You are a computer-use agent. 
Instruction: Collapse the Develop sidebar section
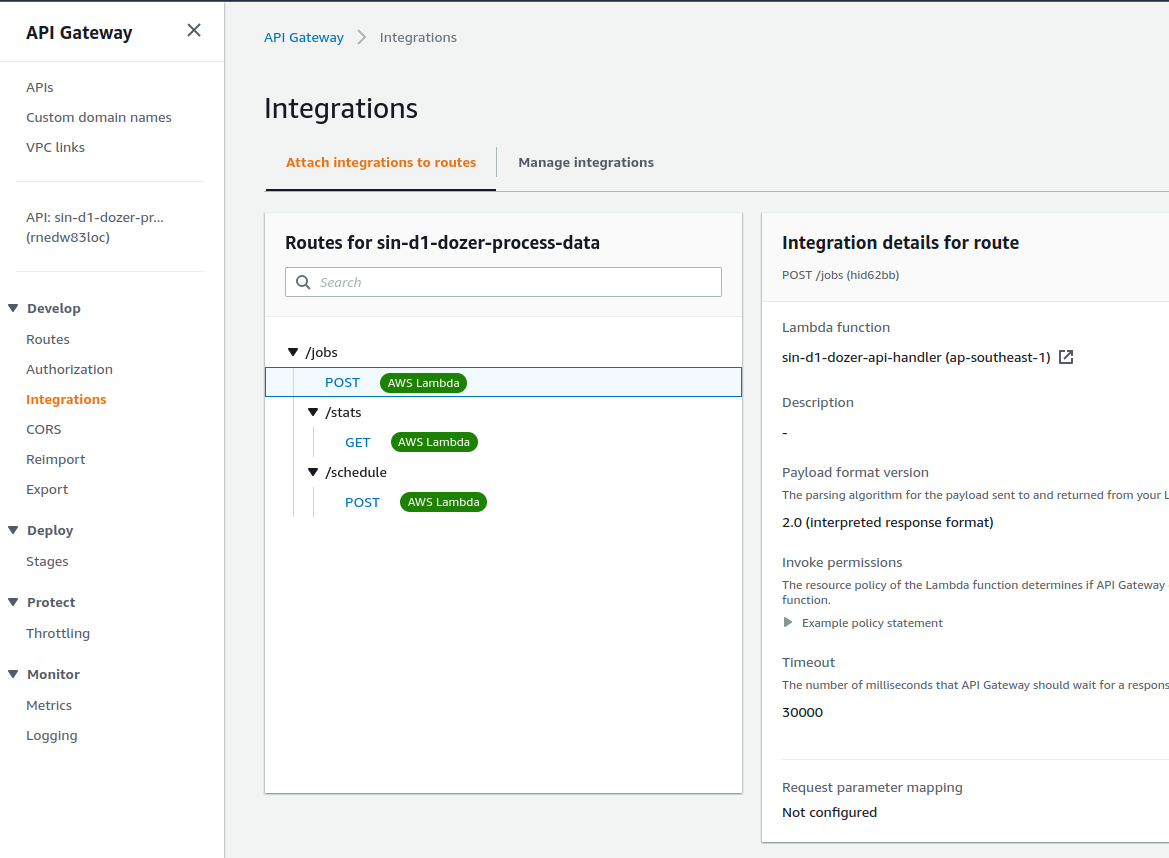(x=13, y=308)
